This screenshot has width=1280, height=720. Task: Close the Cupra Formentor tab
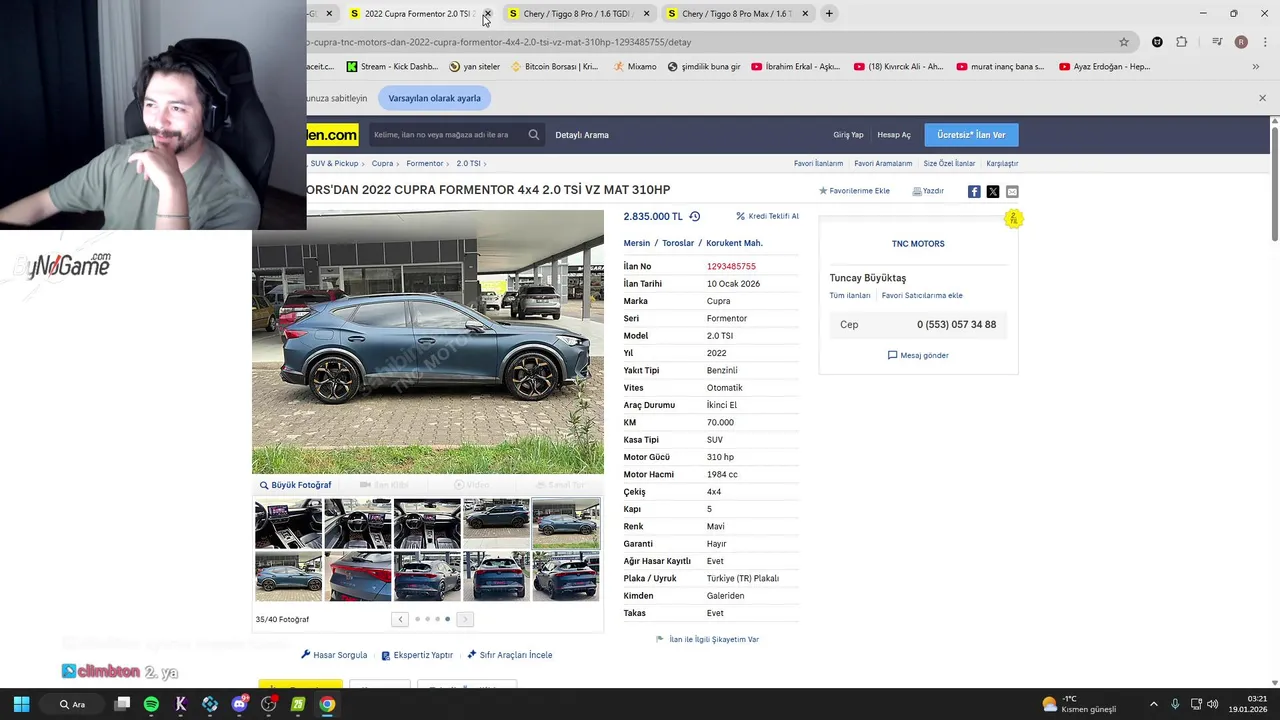(x=487, y=14)
